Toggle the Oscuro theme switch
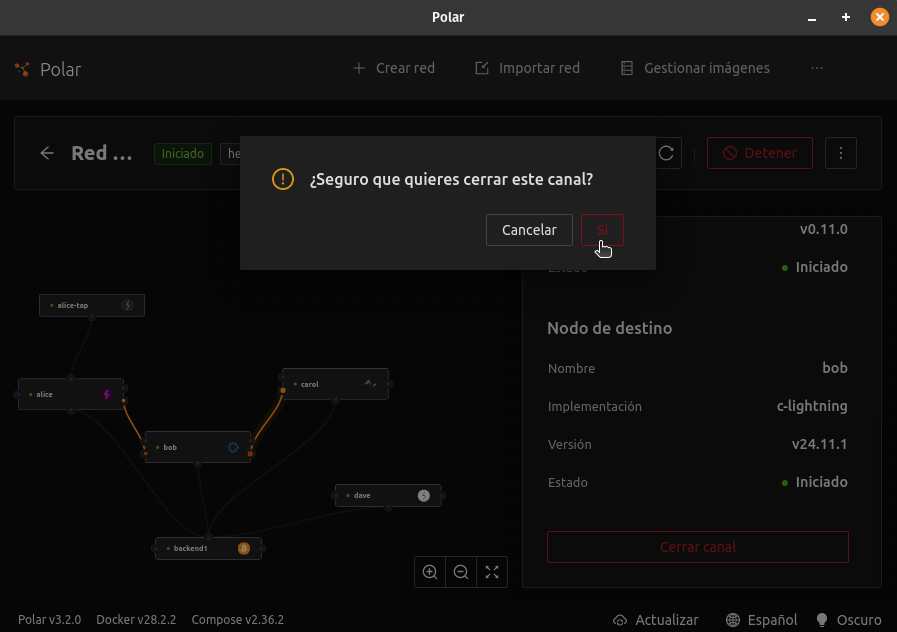The image size is (897, 632). (x=849, y=619)
